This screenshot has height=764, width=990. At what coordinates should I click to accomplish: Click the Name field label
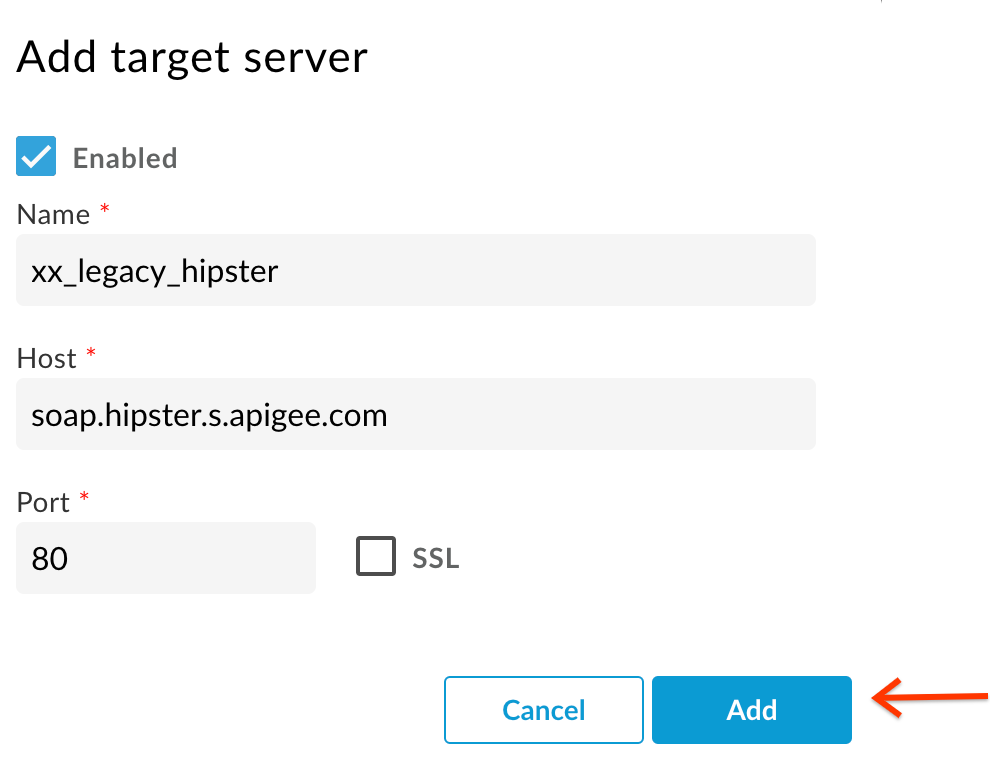tap(53, 215)
